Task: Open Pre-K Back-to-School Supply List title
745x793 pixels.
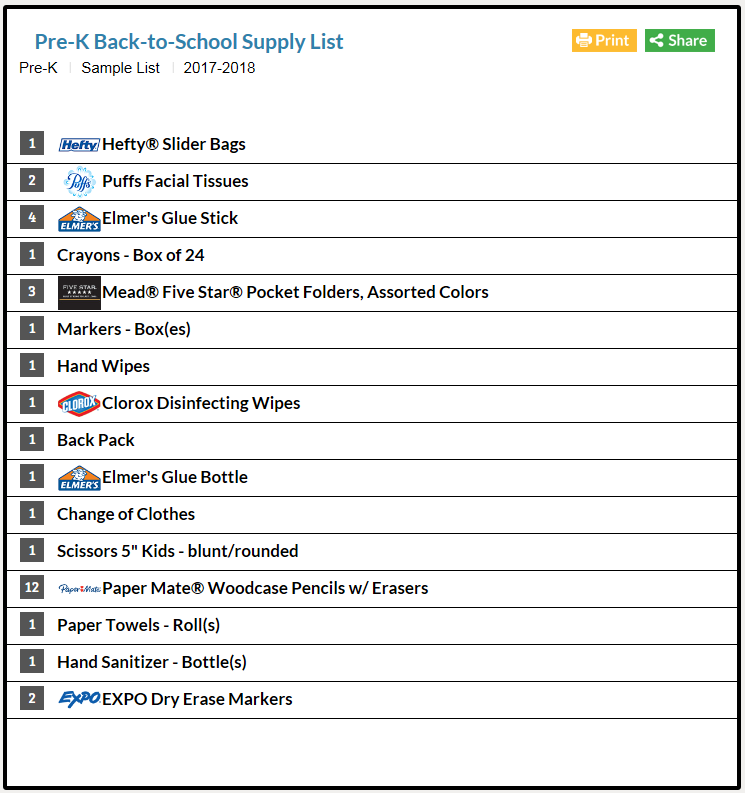Action: point(189,41)
